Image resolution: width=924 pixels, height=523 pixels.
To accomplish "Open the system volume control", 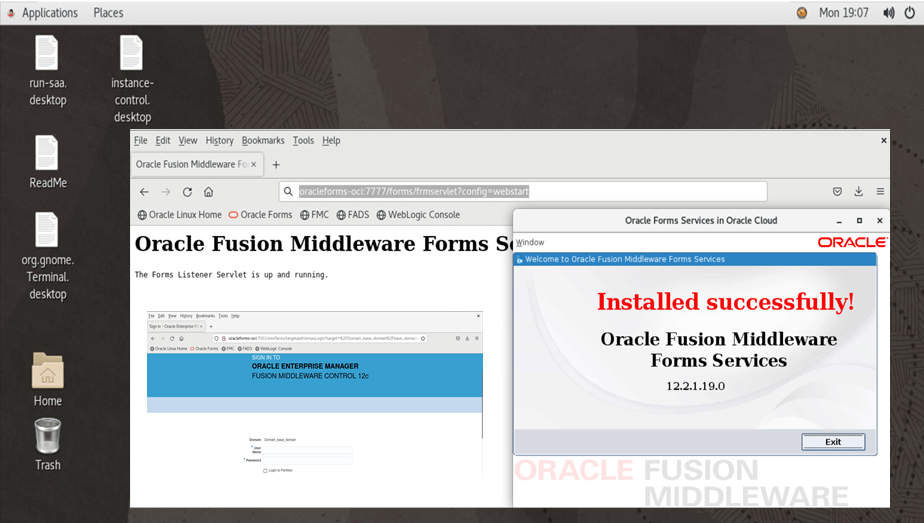I will tap(889, 12).
